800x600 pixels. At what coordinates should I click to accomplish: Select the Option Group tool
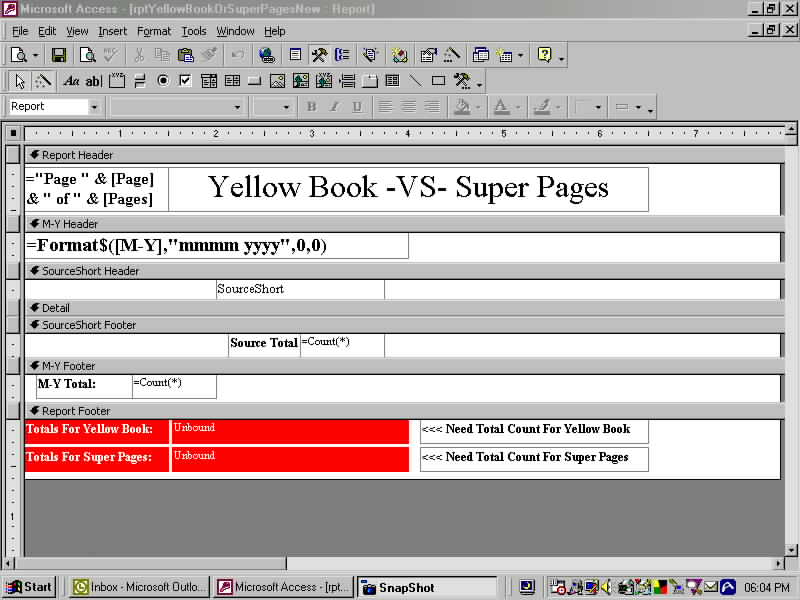click(x=117, y=81)
